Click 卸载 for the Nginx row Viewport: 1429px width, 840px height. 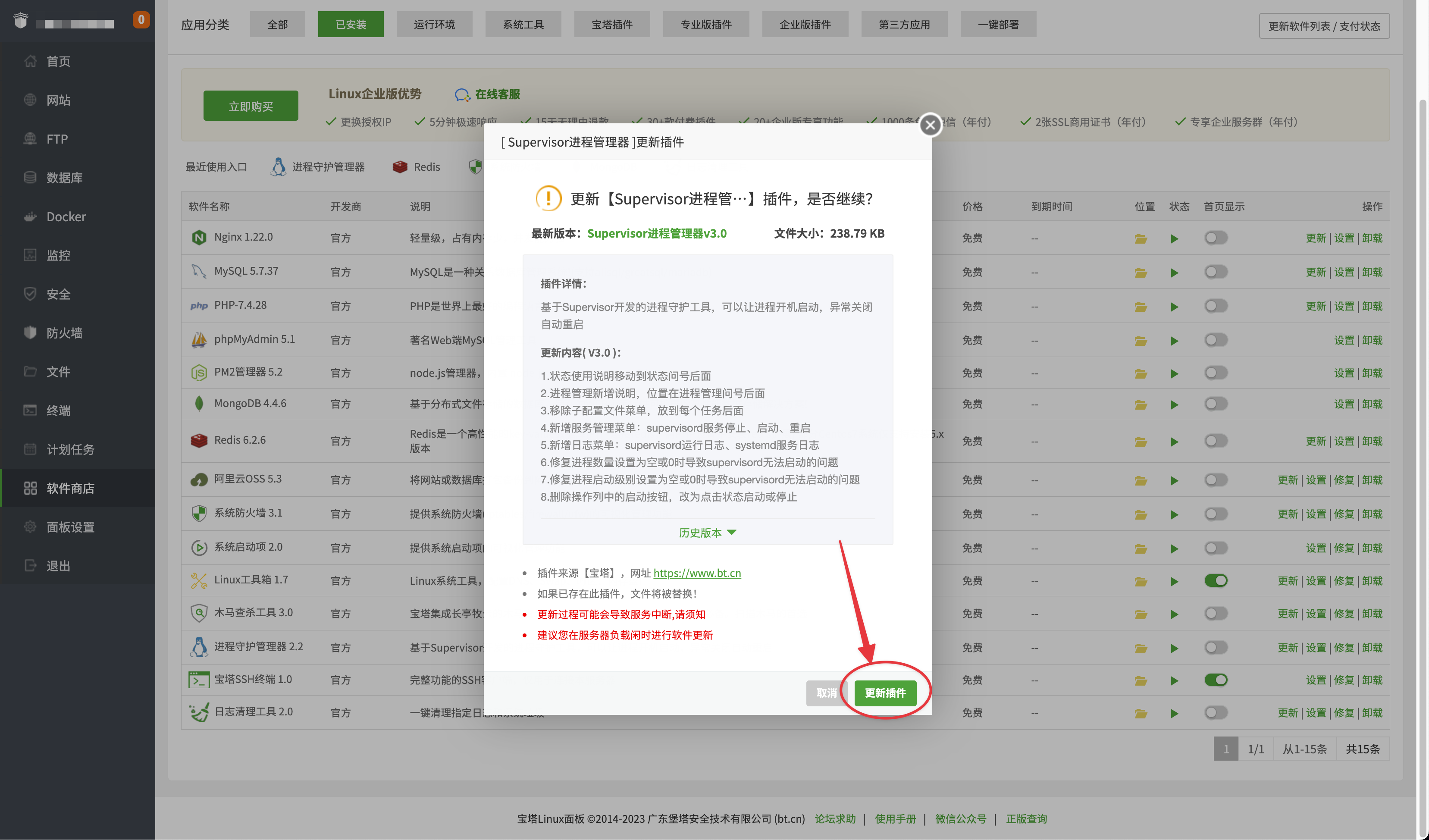1372,238
